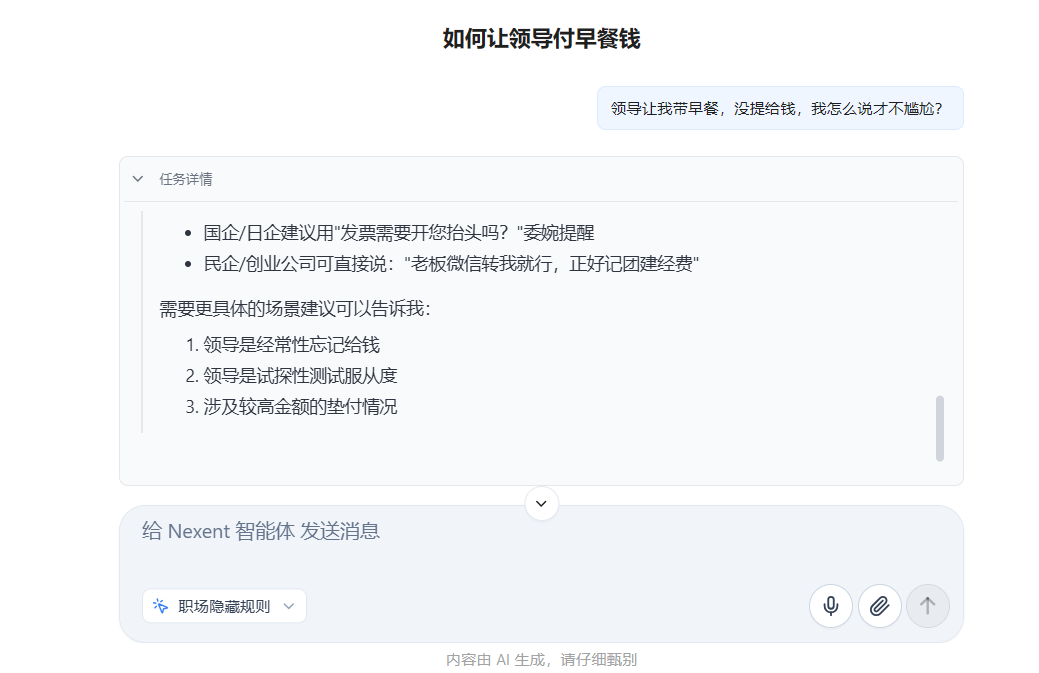Click the 任务详情 header label
The height and width of the screenshot is (673, 1039).
[x=185, y=179]
